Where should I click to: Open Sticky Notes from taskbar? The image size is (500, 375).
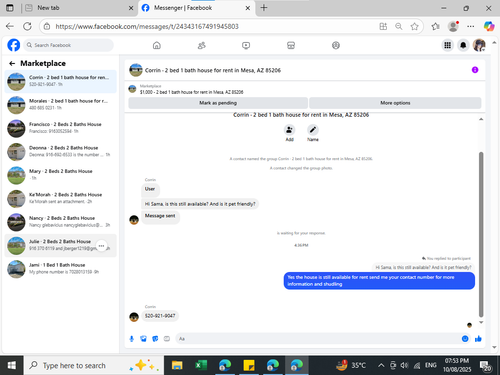(x=249, y=365)
